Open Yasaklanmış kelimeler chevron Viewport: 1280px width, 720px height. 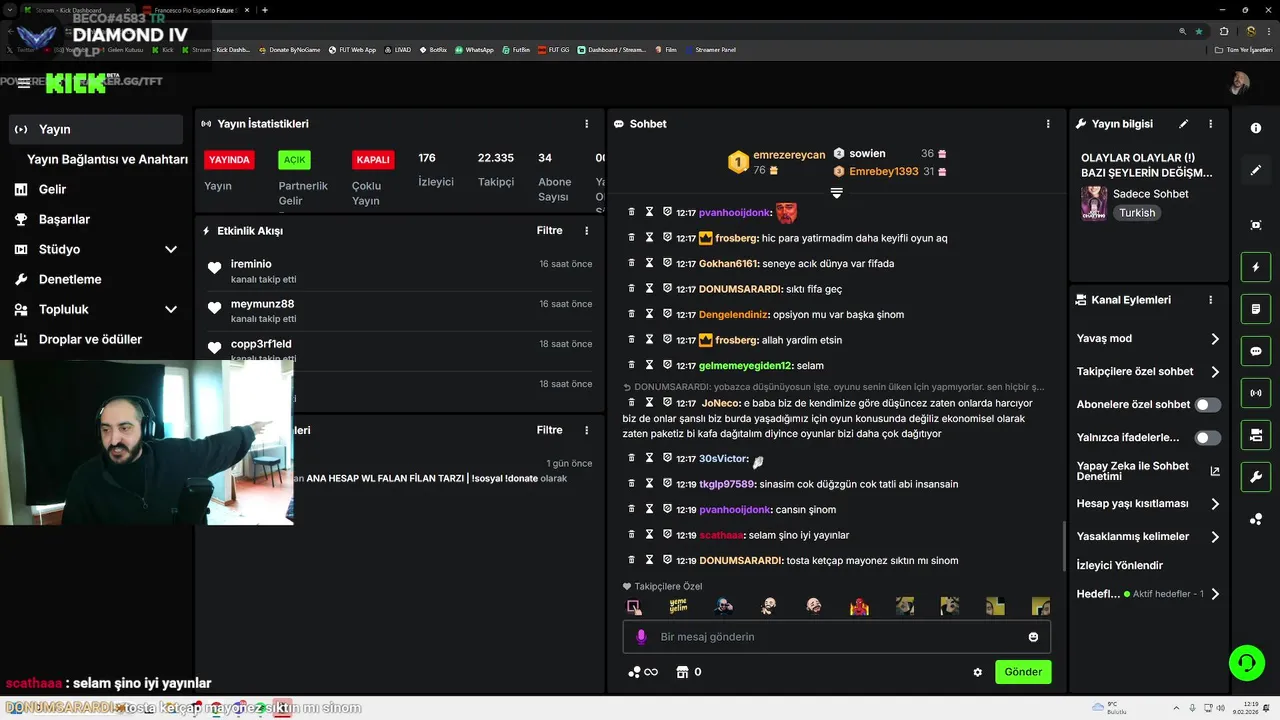(x=1215, y=537)
